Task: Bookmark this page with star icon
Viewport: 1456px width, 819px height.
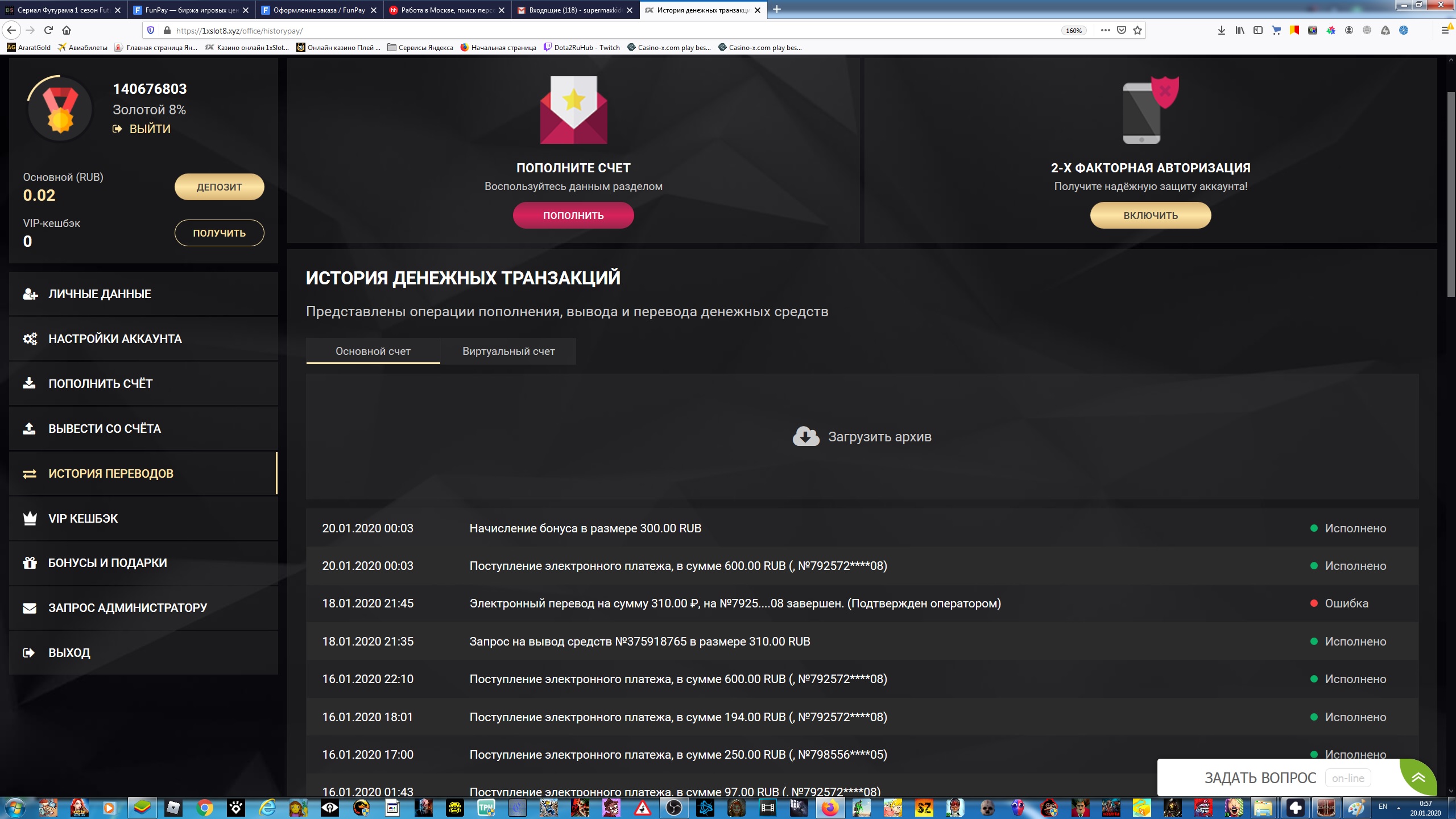Action: [1137, 30]
